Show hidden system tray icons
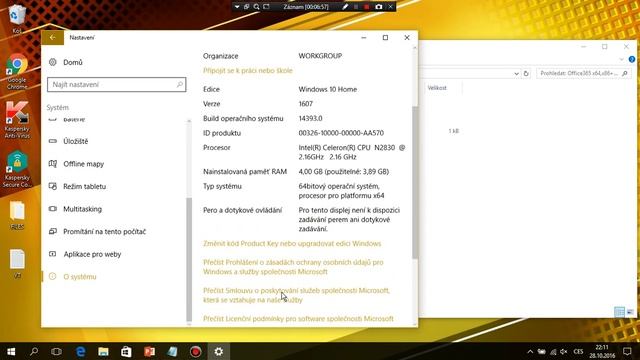 point(530,351)
